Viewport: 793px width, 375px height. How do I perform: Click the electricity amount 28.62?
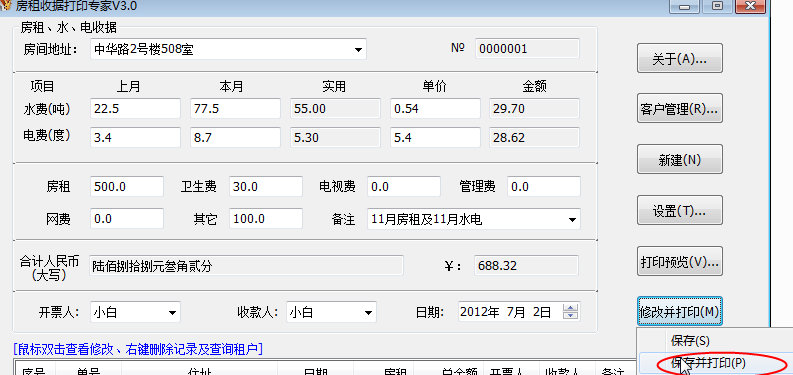point(534,137)
